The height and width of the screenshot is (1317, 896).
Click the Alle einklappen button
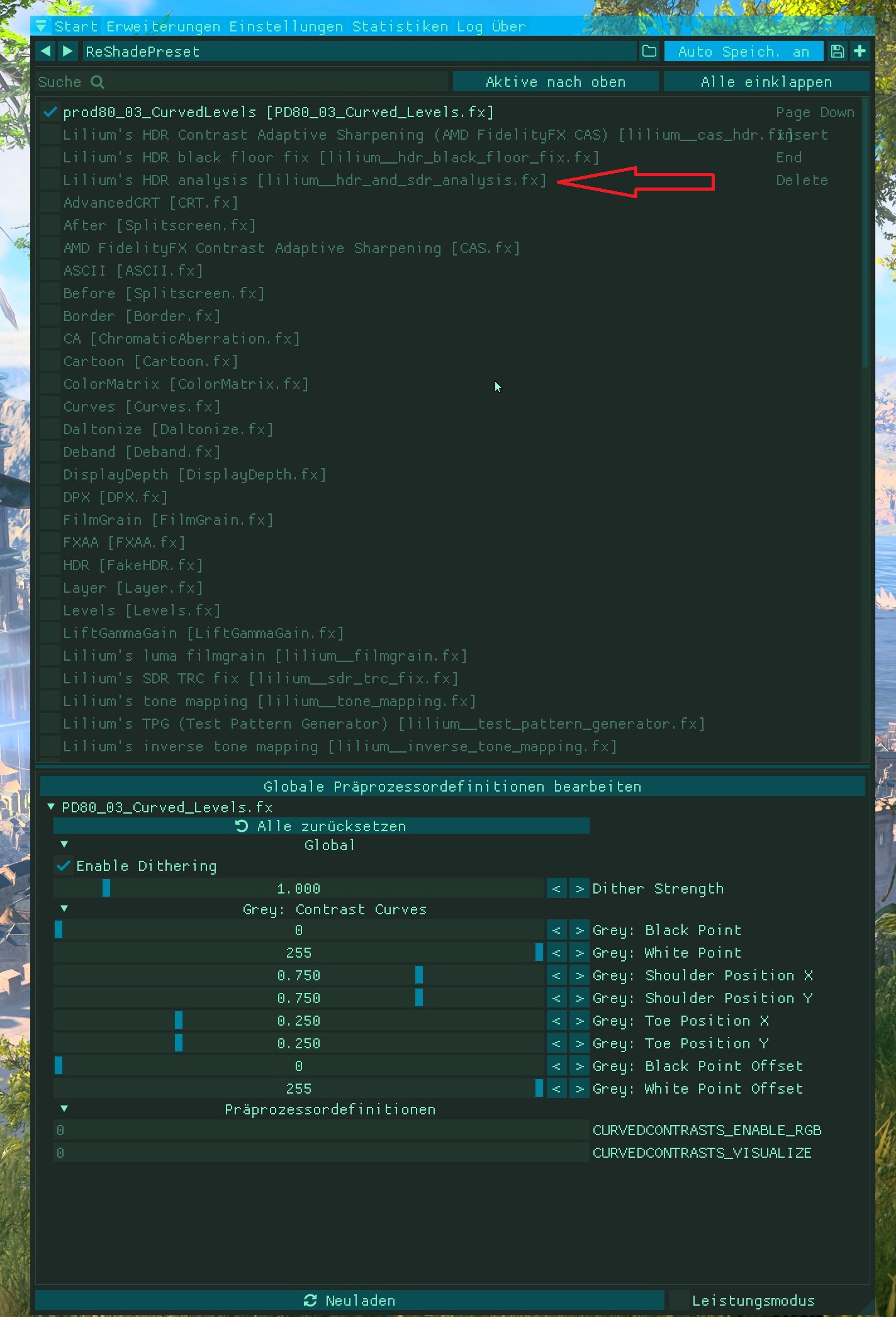pyautogui.click(x=766, y=82)
